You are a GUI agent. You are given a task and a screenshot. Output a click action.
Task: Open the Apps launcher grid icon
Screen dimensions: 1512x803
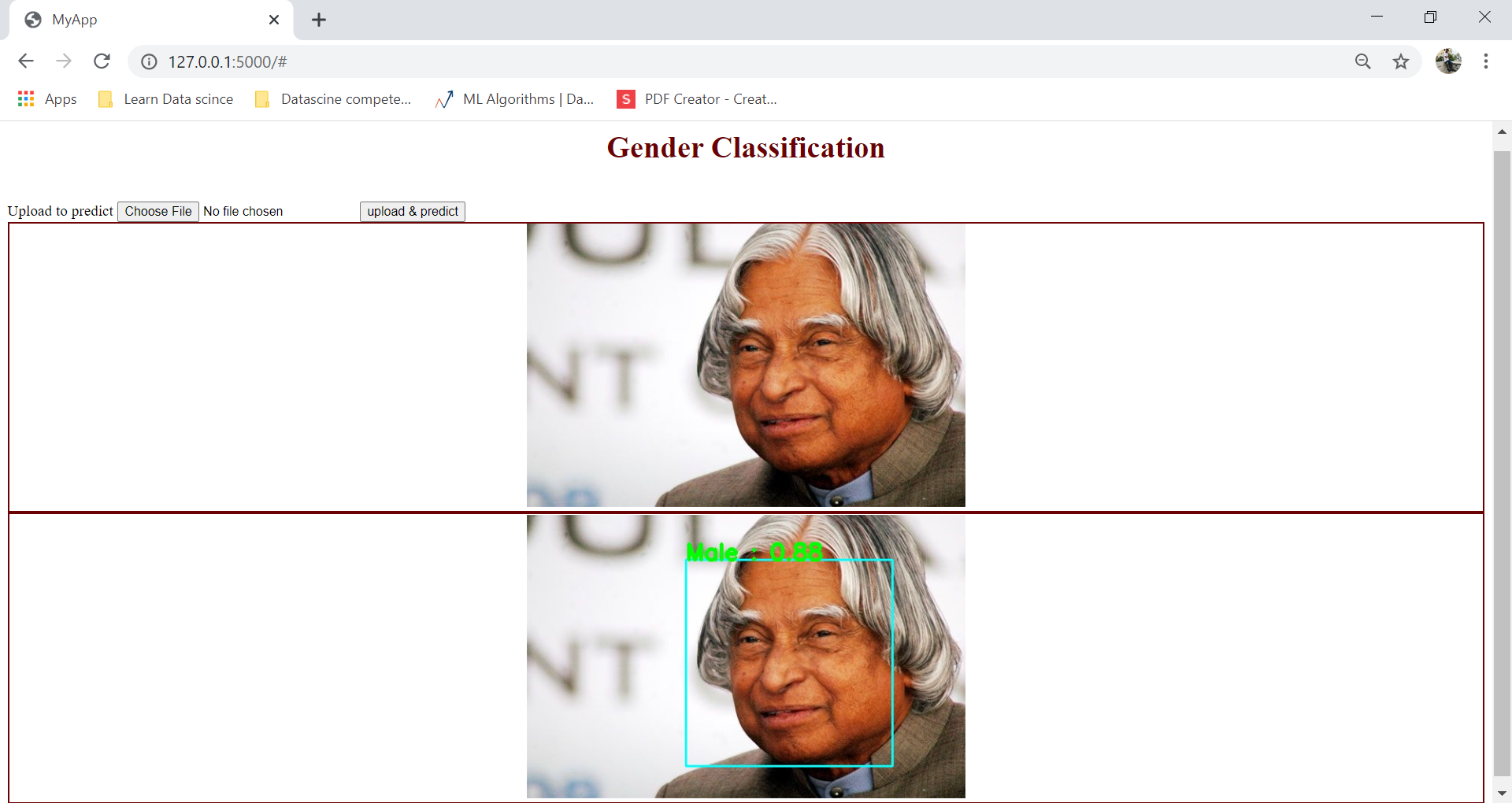click(25, 98)
